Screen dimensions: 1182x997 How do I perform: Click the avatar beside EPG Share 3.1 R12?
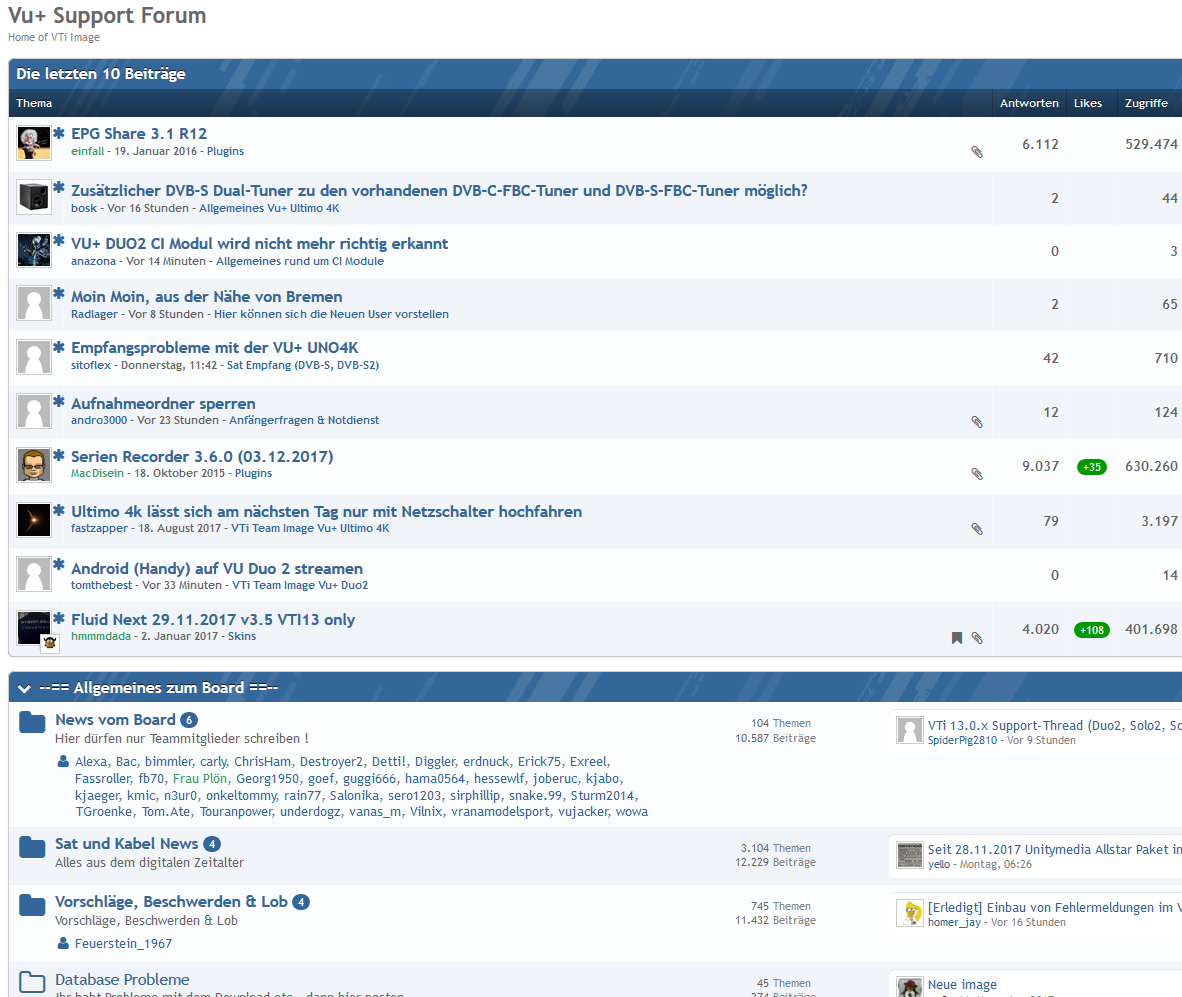[34, 143]
